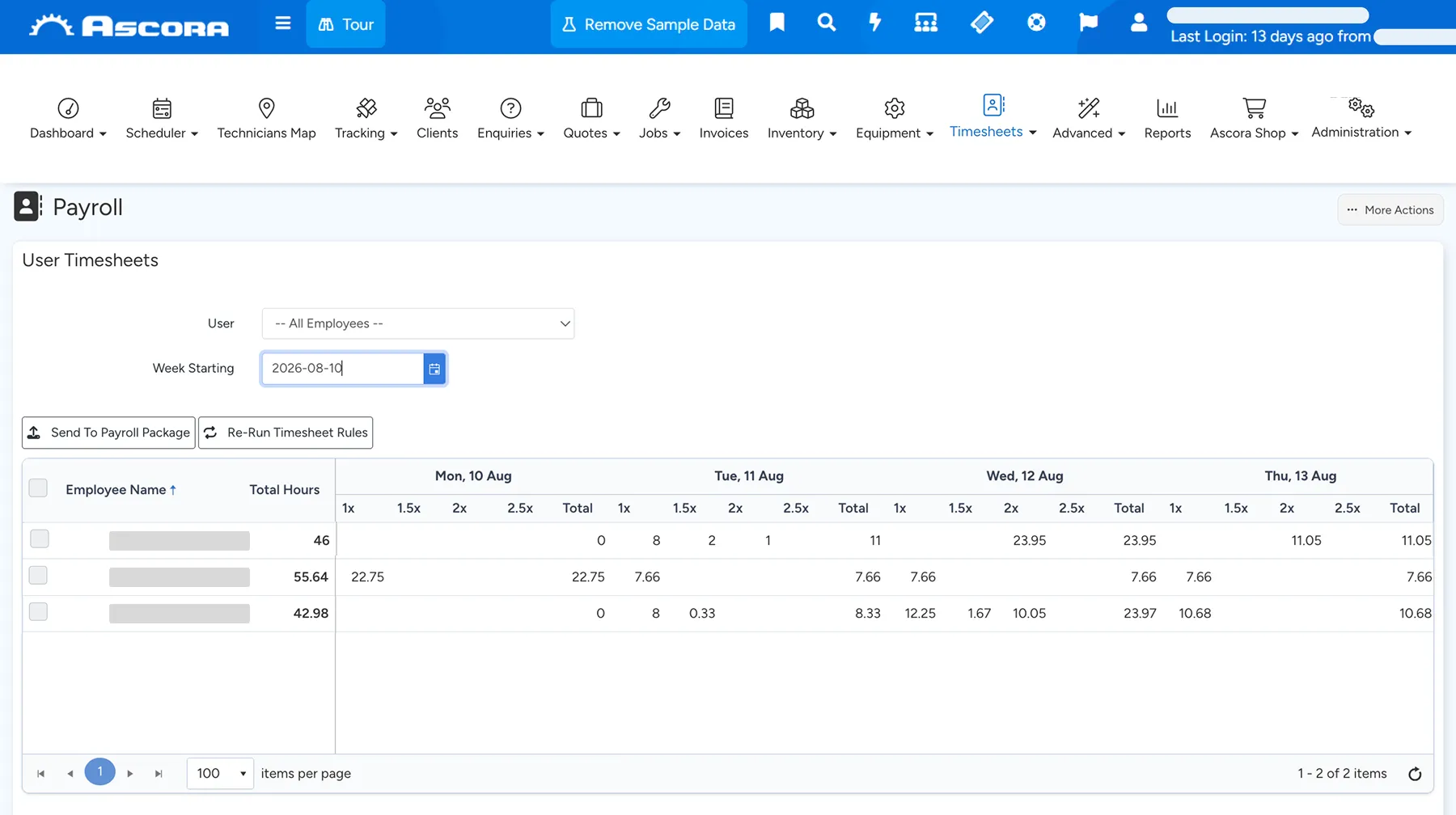
Task: Click the Thu, 13 Aug column header
Action: coord(1301,476)
